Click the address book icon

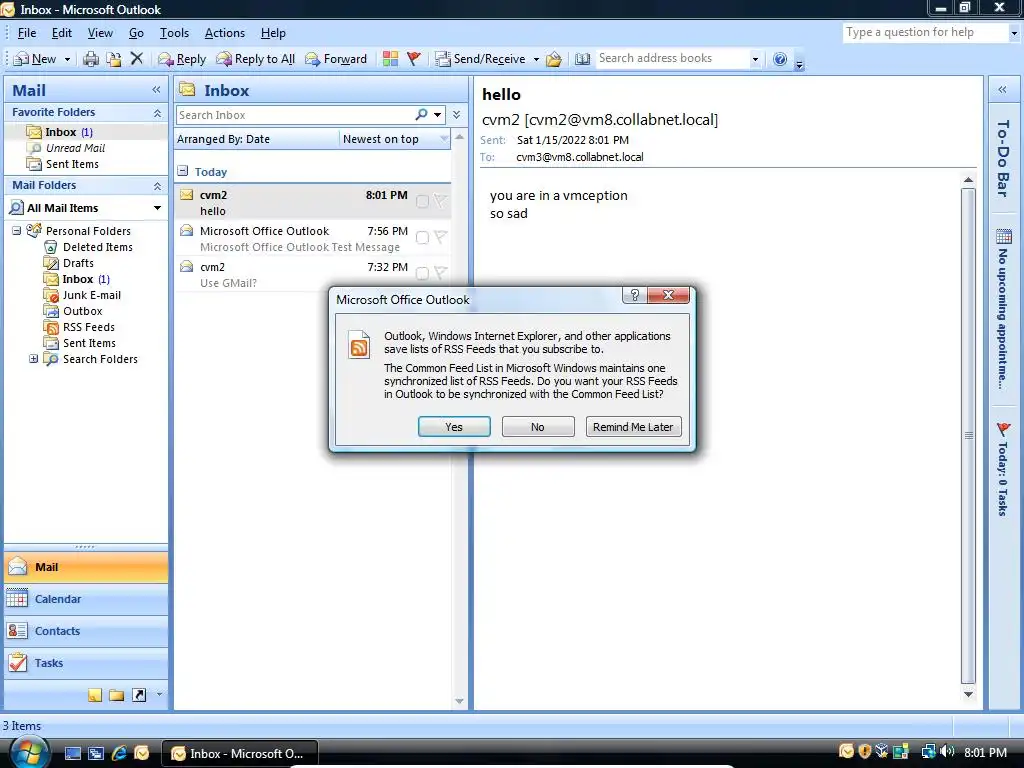pyautogui.click(x=583, y=59)
